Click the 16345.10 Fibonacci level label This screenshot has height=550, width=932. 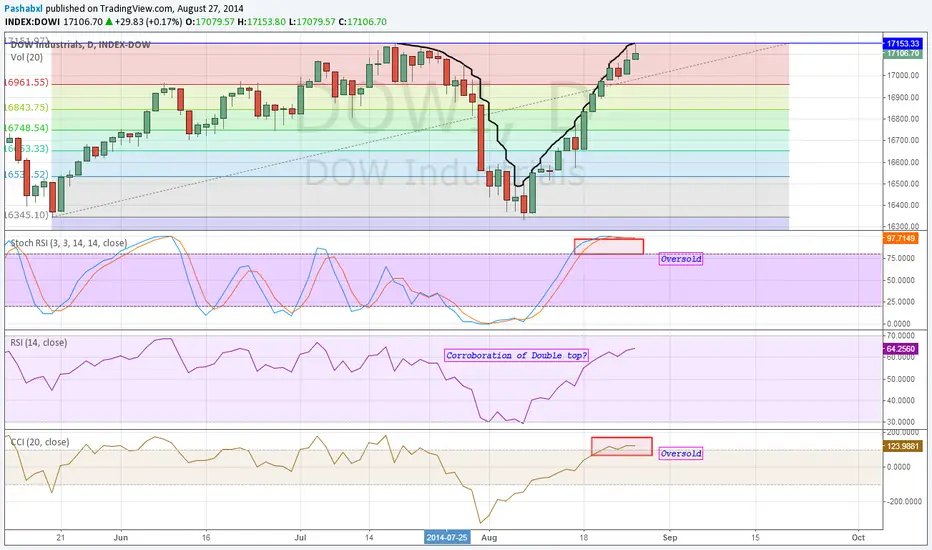pyautogui.click(x=26, y=215)
